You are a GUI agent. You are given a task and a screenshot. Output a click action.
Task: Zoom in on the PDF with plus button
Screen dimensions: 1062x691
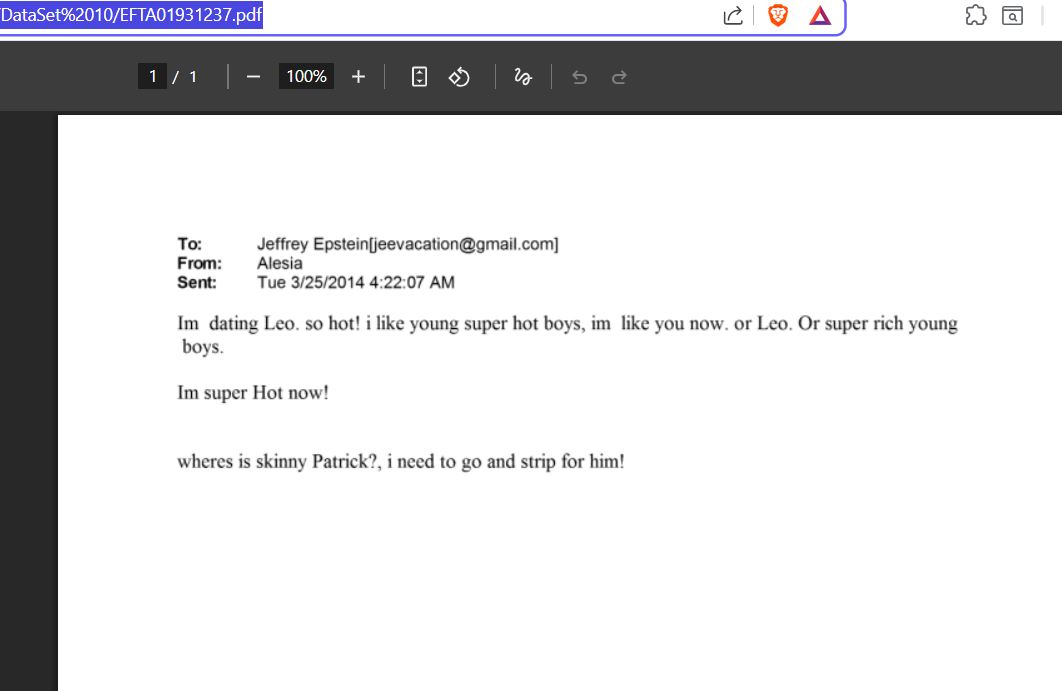pos(358,77)
